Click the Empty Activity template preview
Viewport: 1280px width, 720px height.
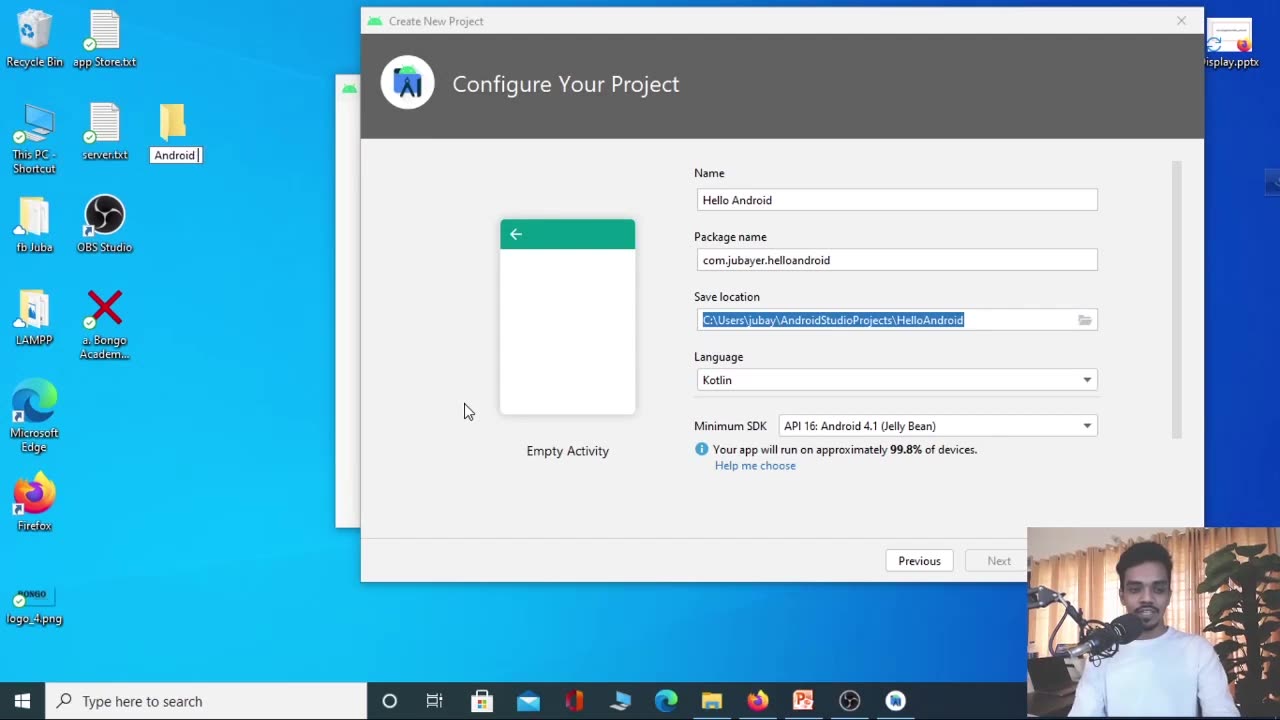567,316
